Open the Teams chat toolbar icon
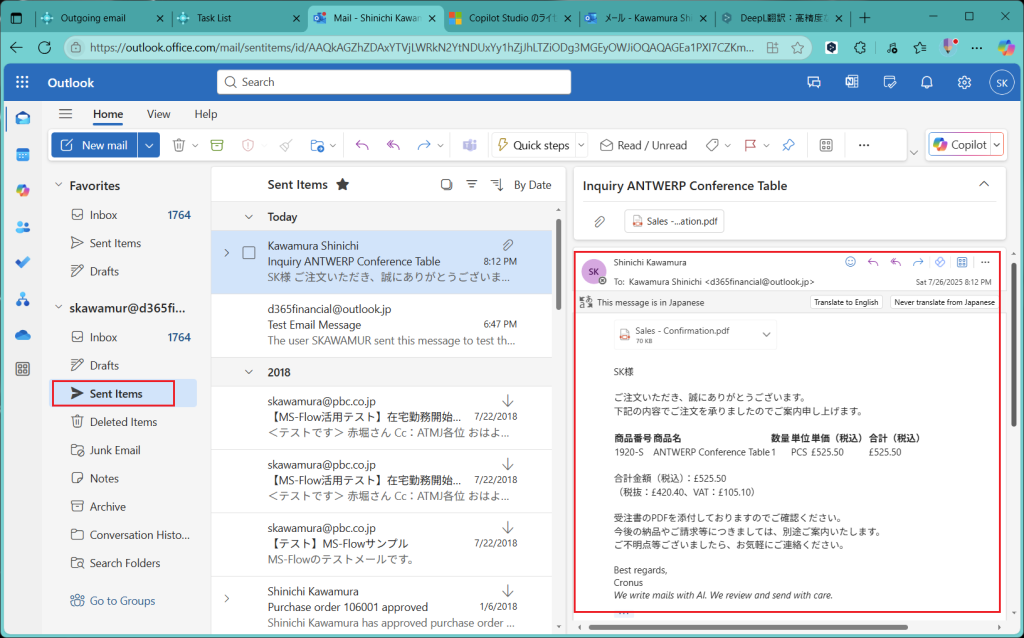Viewport: 1024px width, 638px height. [470, 145]
